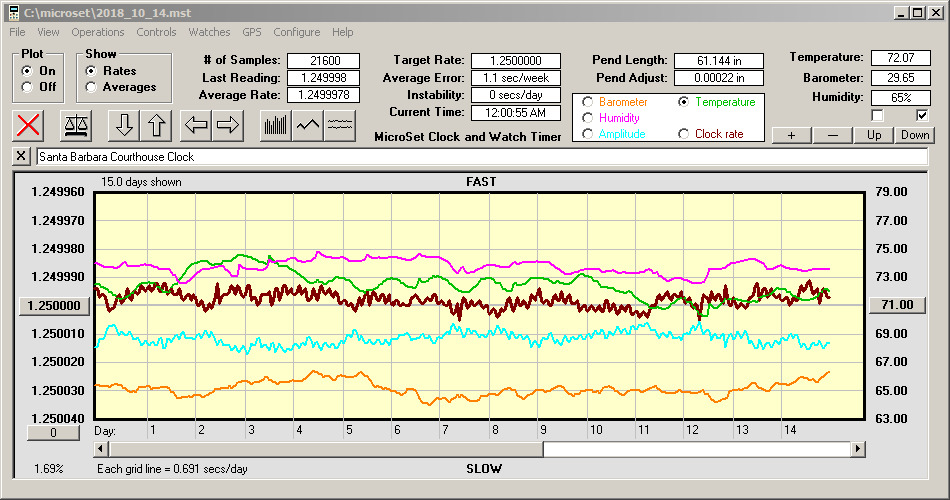Click the horizontal scrollbar thumb
Screen dimensions: 950x500
tap(326, 449)
